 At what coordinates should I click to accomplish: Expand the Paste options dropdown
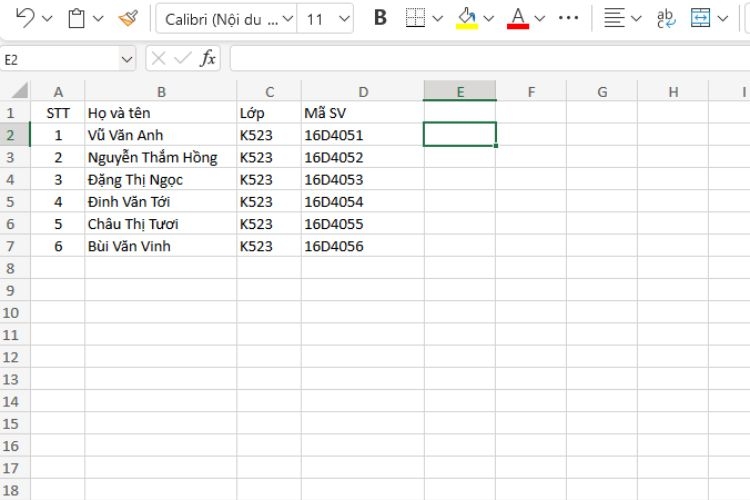coord(98,19)
